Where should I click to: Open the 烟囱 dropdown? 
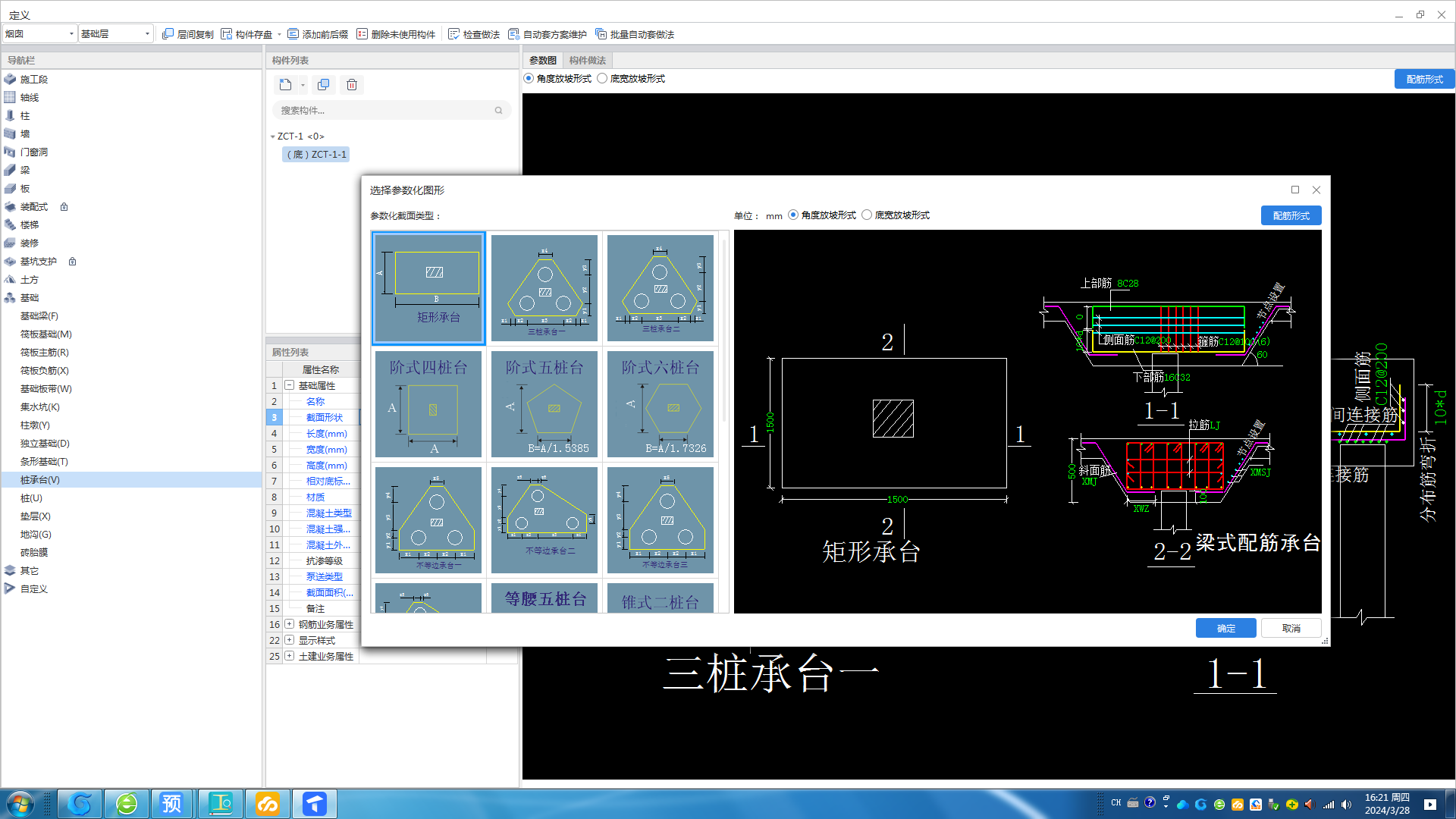coord(40,34)
